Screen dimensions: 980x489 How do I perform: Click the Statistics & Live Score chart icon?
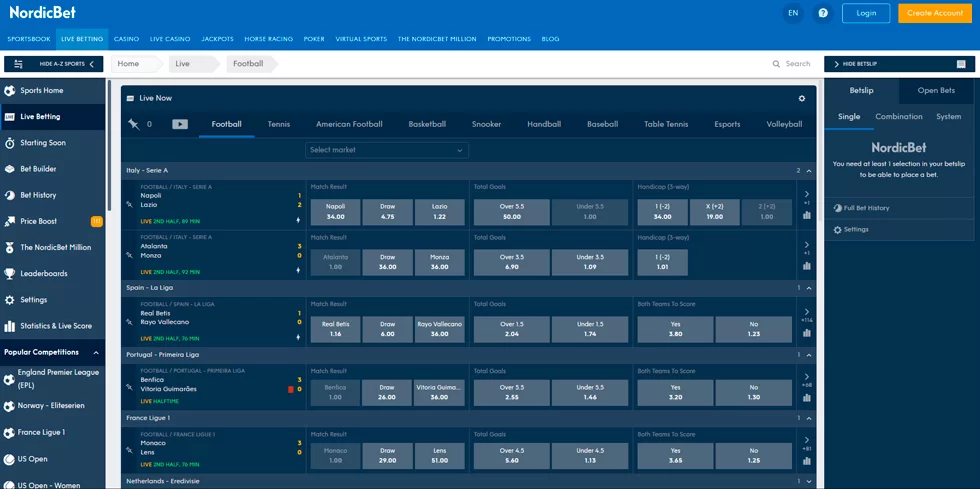click(9, 326)
